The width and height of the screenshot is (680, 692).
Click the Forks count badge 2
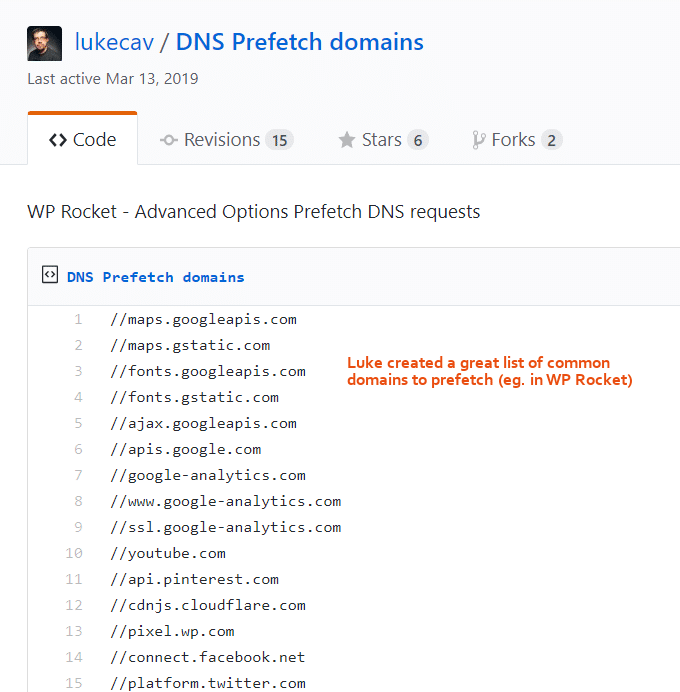(552, 140)
